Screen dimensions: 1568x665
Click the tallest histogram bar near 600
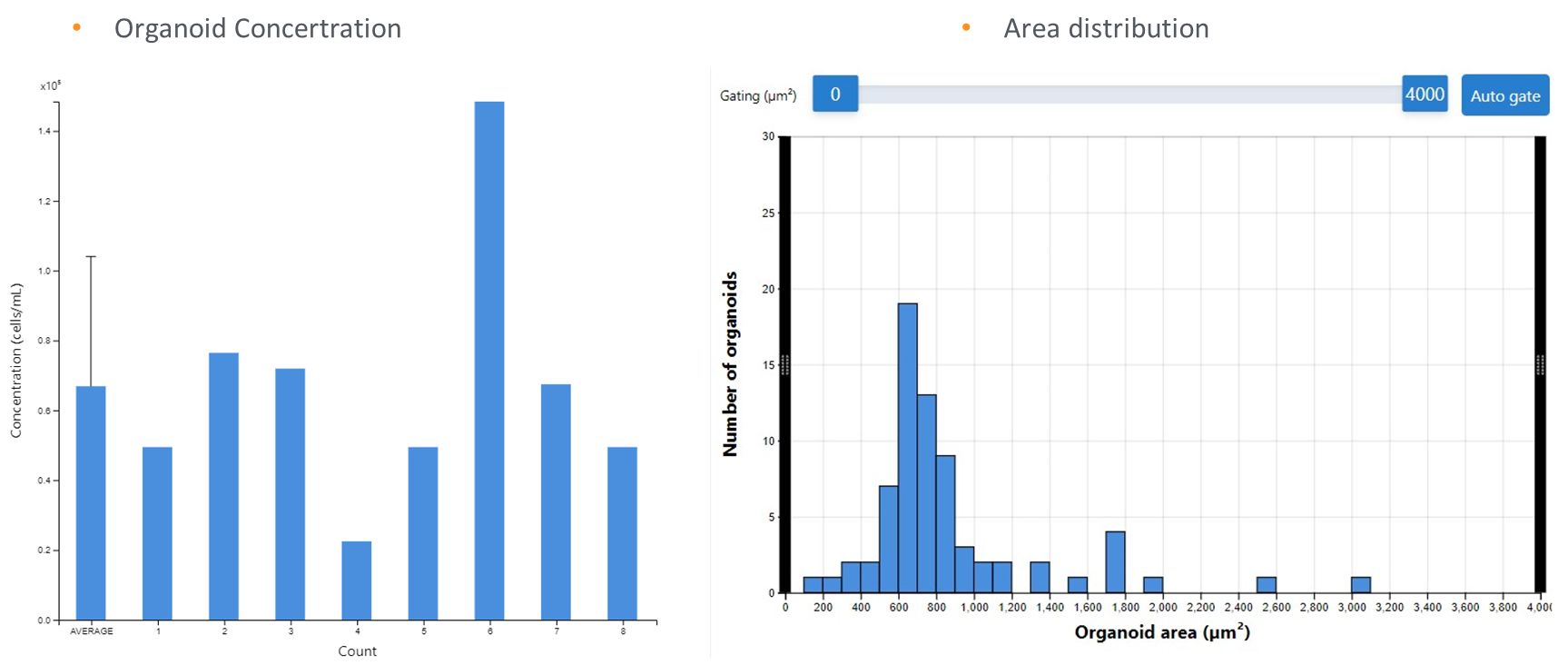(907, 448)
